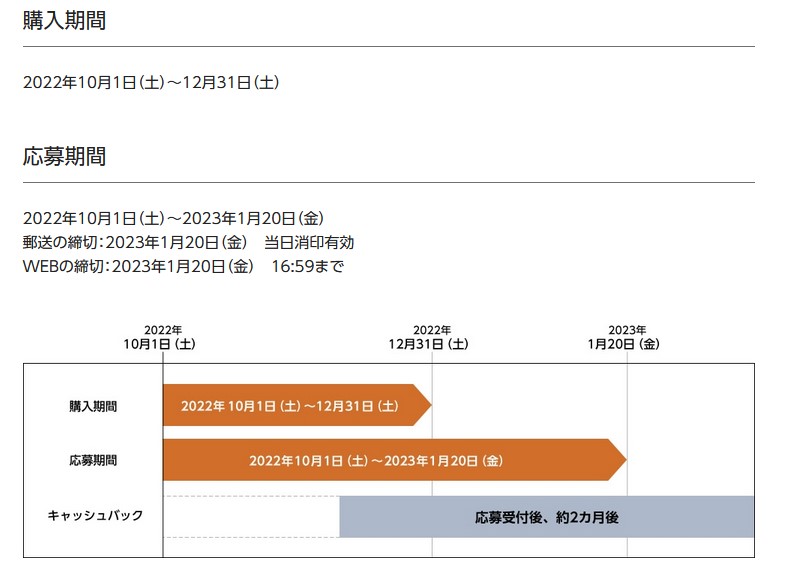
Task: Click the orange 応募期間 arrow bar
Action: click(x=395, y=460)
